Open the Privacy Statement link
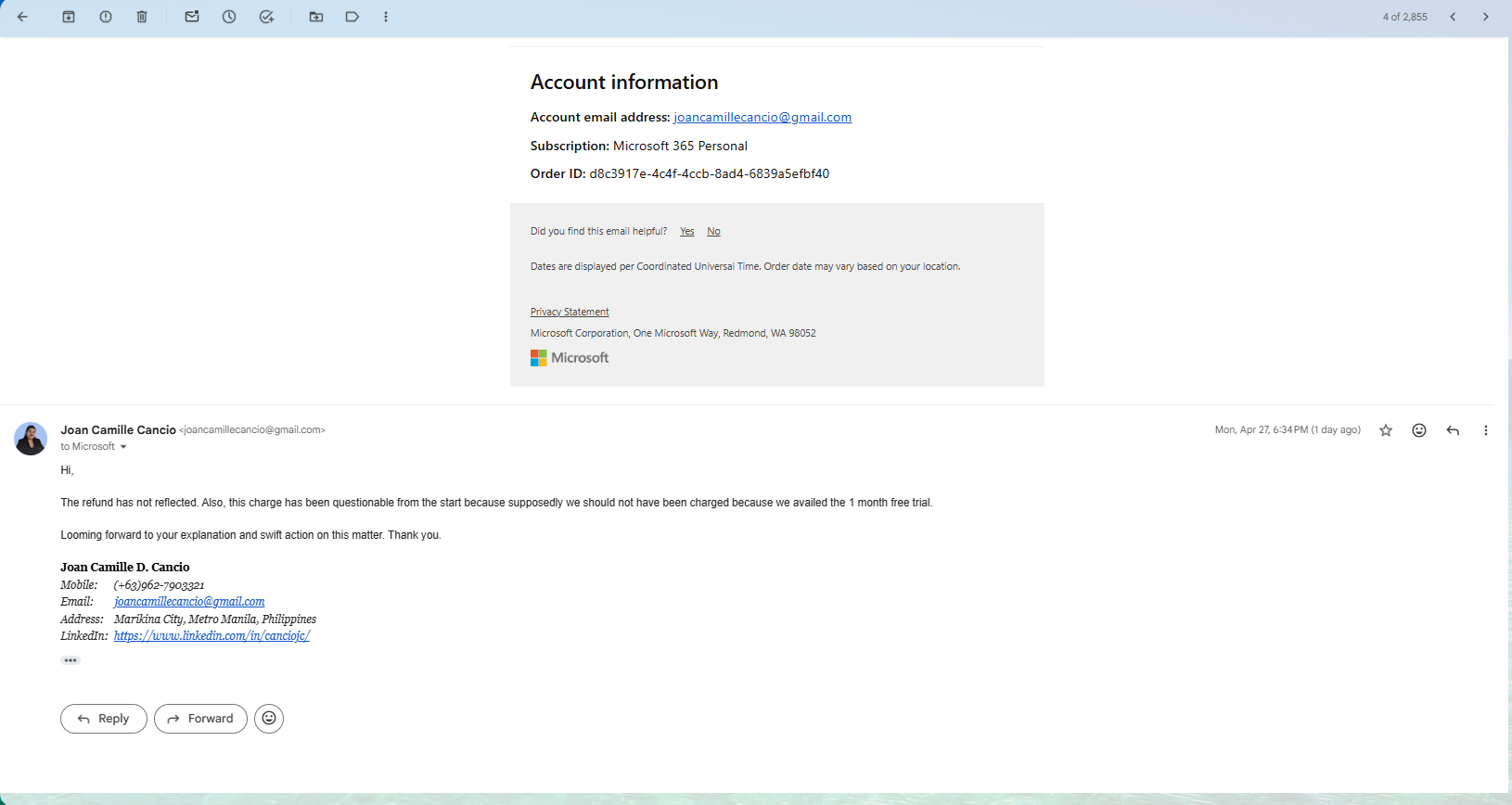The height and width of the screenshot is (805, 1512). (x=570, y=312)
